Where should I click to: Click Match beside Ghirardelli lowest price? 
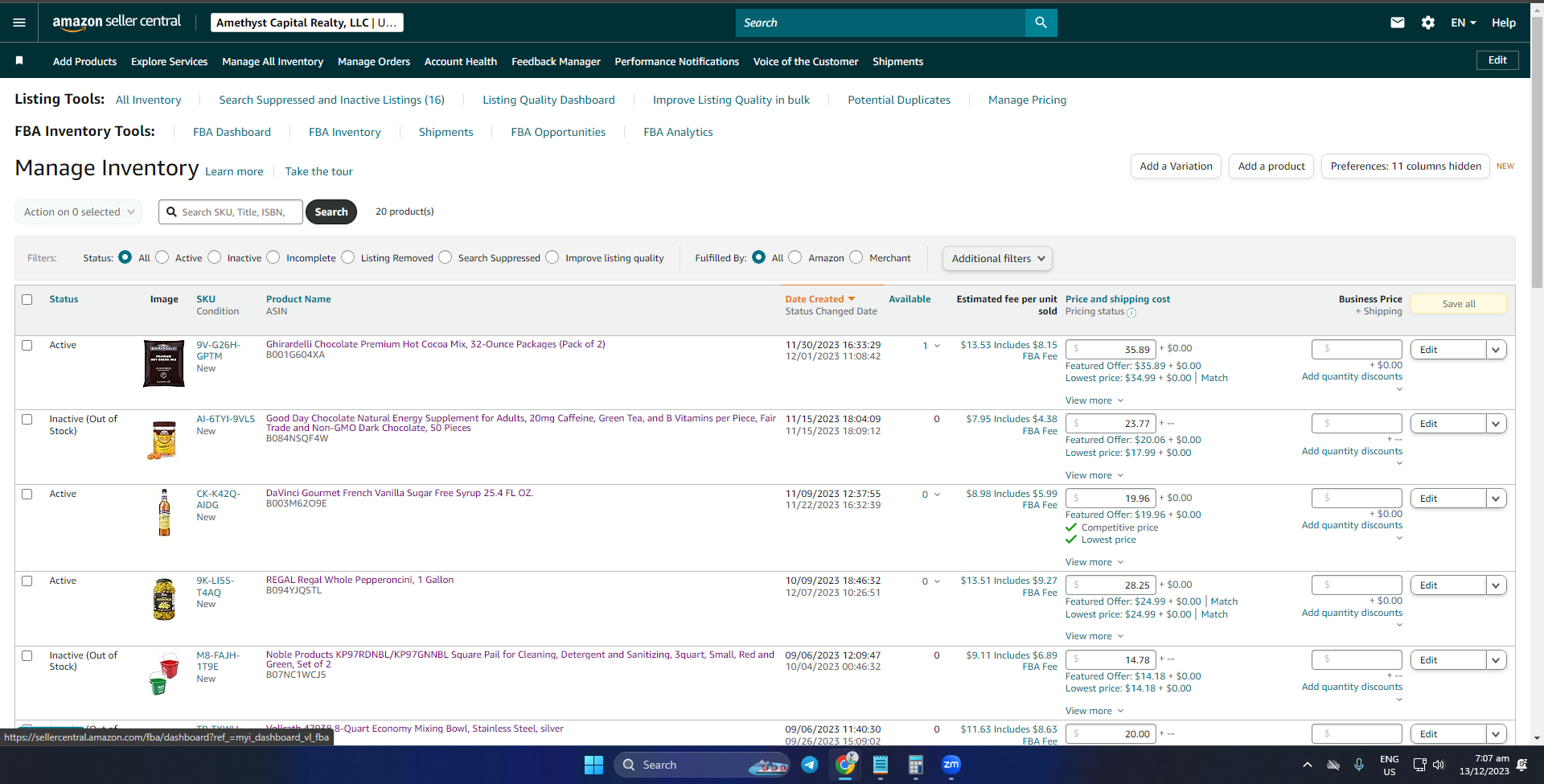click(1214, 378)
